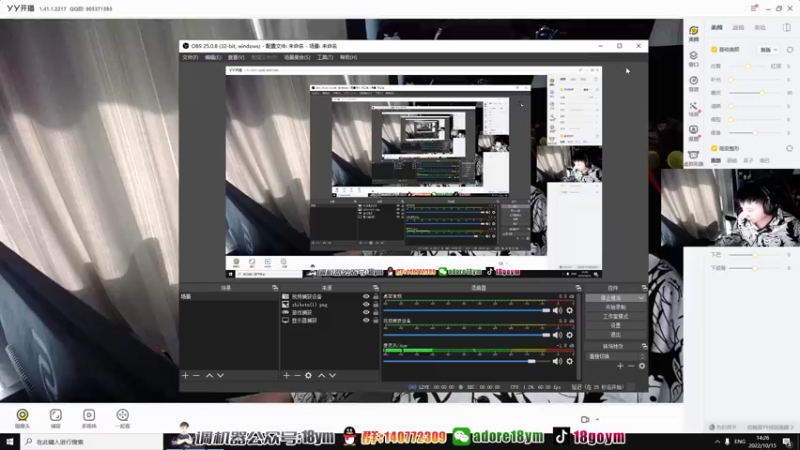Click the 开始录制 start recording button
Viewport: 800px width, 450px height.
tap(615, 307)
